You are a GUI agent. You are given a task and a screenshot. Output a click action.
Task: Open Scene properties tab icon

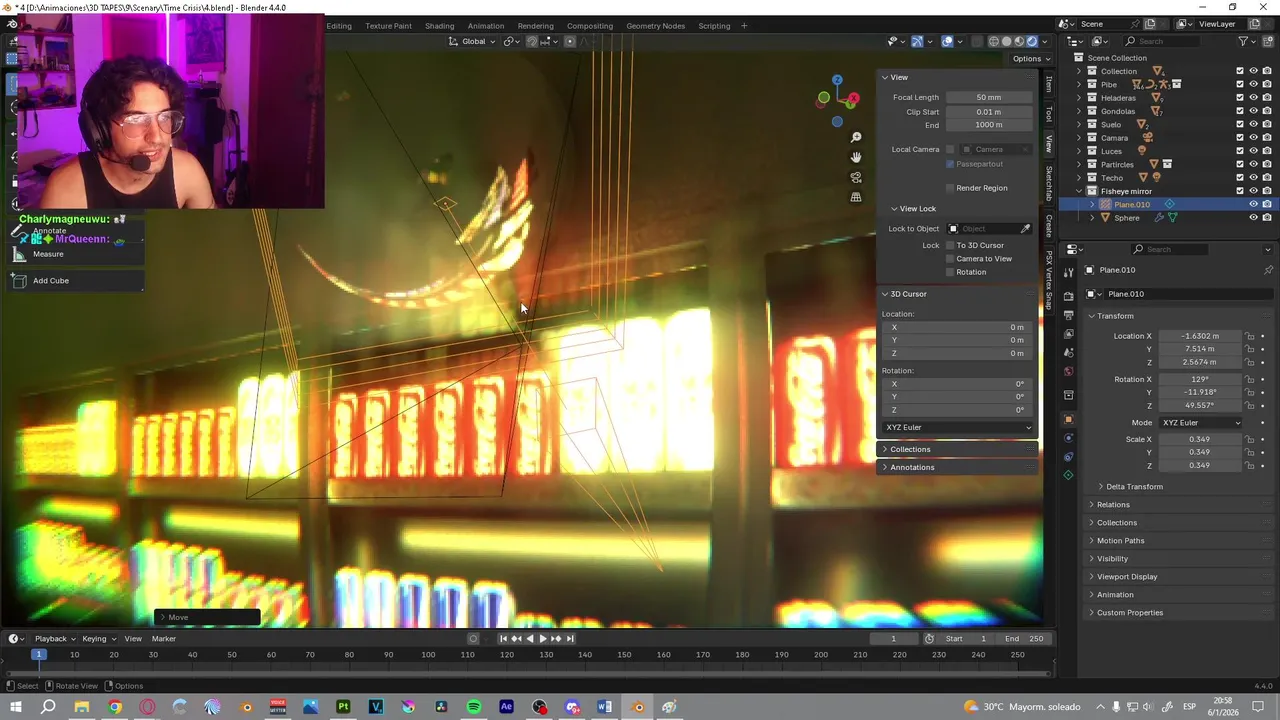tap(1068, 353)
